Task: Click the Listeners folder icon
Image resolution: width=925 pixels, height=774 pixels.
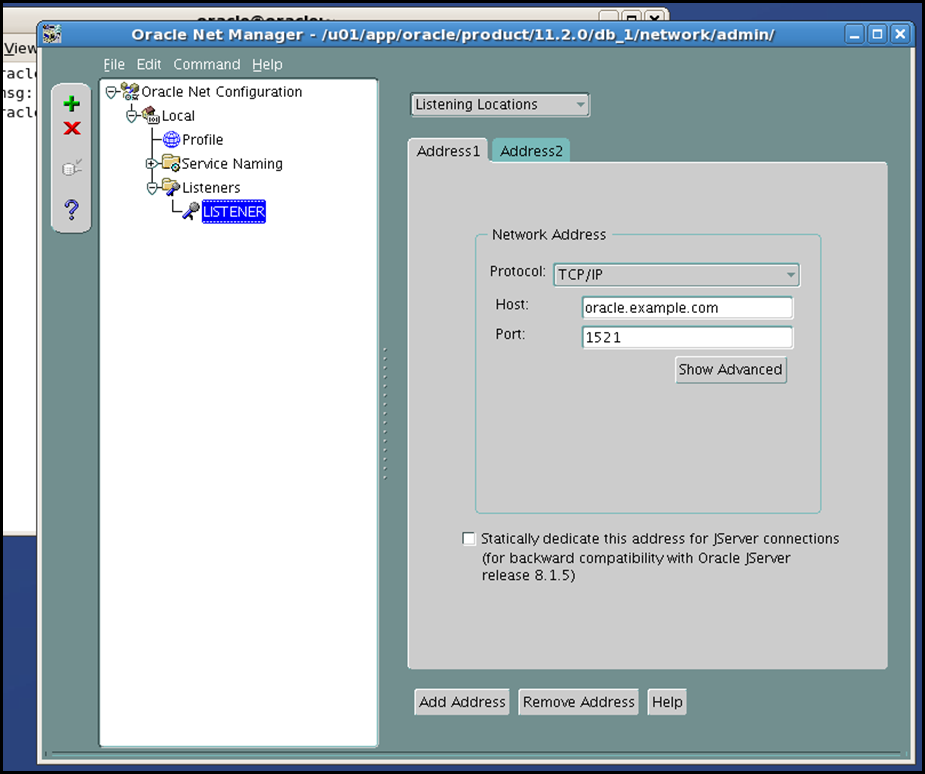Action: [171, 187]
